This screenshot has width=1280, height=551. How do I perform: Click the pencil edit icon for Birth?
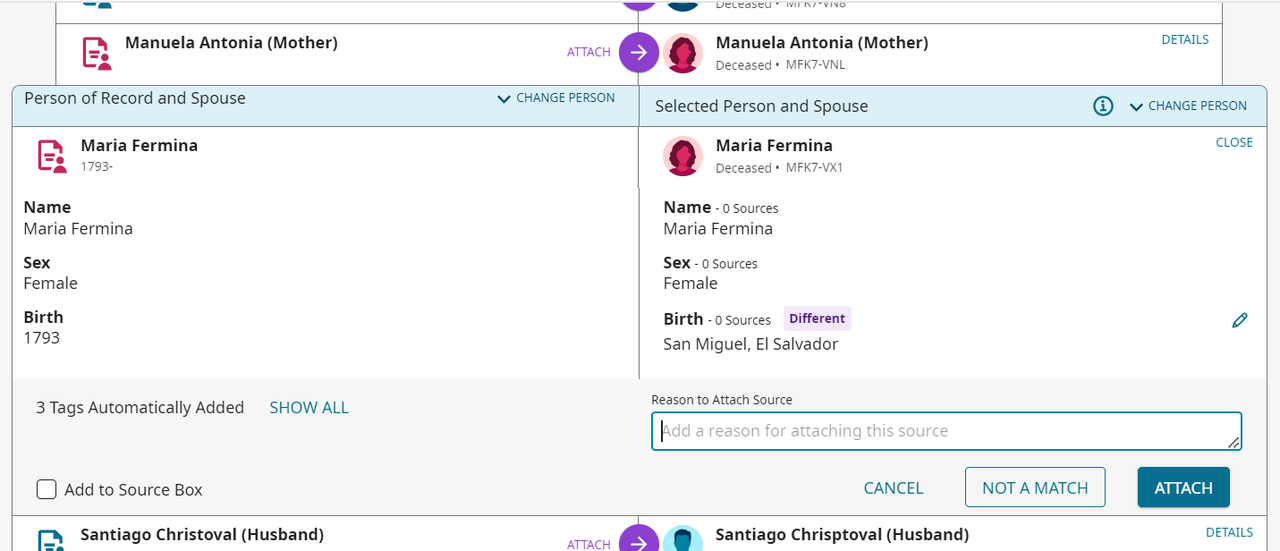click(x=1240, y=321)
